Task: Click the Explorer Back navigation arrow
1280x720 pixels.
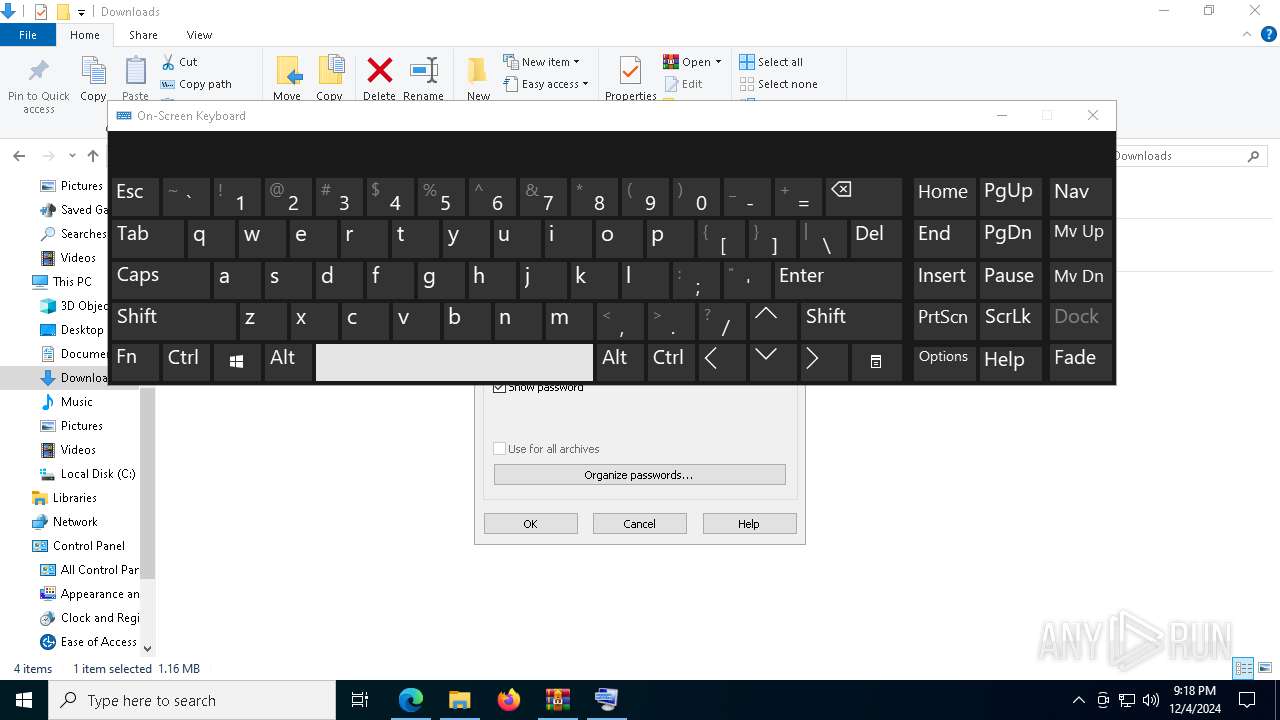Action: (x=19, y=156)
